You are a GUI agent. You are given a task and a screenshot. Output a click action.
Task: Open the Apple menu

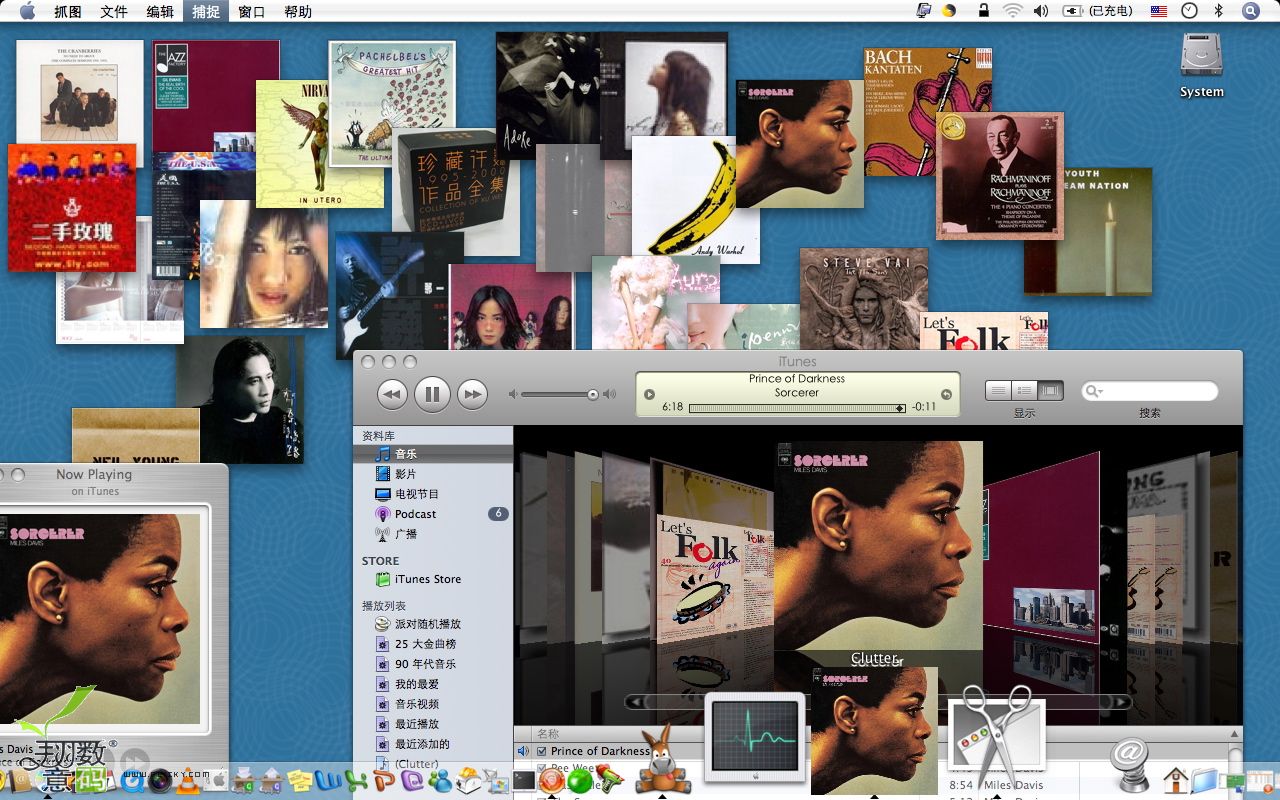27,11
